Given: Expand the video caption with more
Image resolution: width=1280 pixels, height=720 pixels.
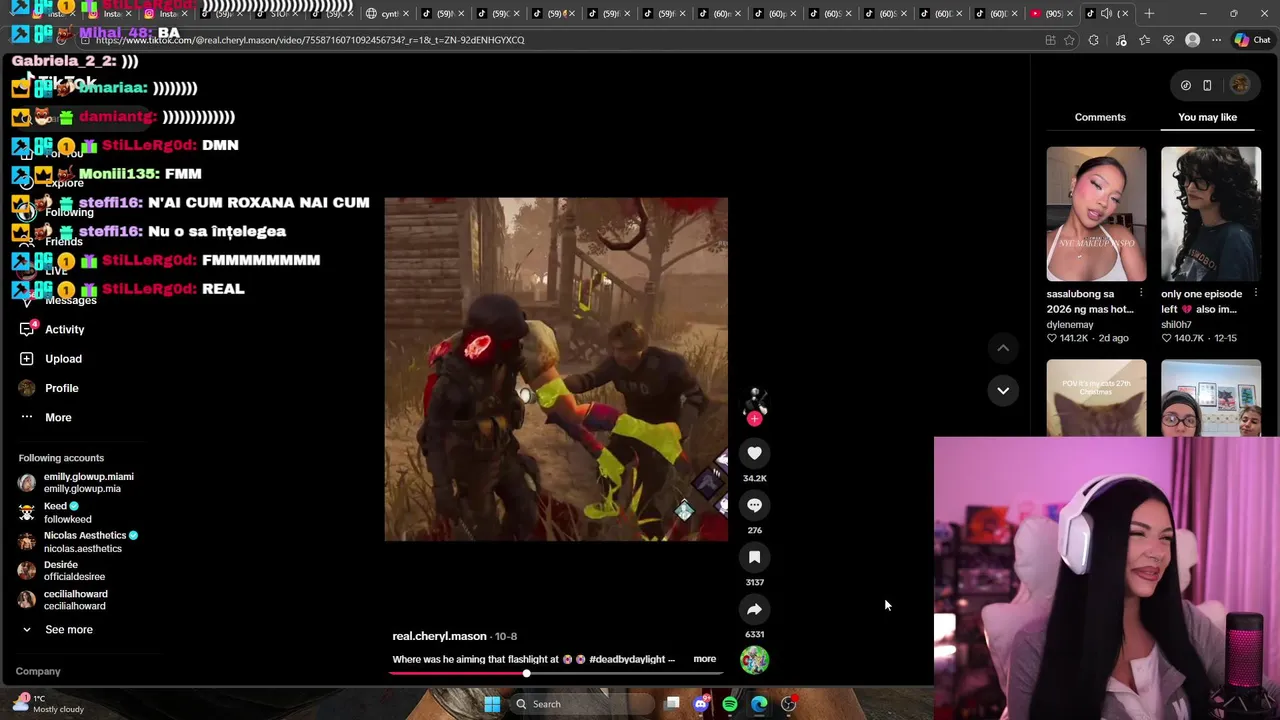Looking at the screenshot, I should click(x=704, y=659).
